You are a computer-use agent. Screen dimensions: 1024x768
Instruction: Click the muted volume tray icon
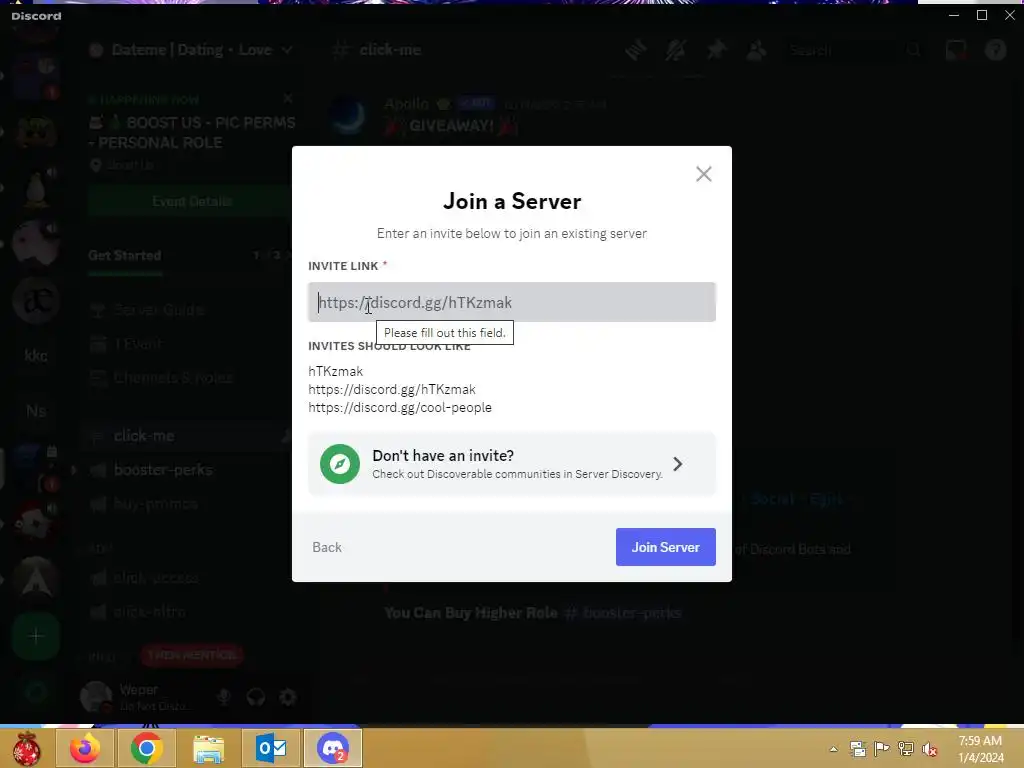(x=929, y=749)
